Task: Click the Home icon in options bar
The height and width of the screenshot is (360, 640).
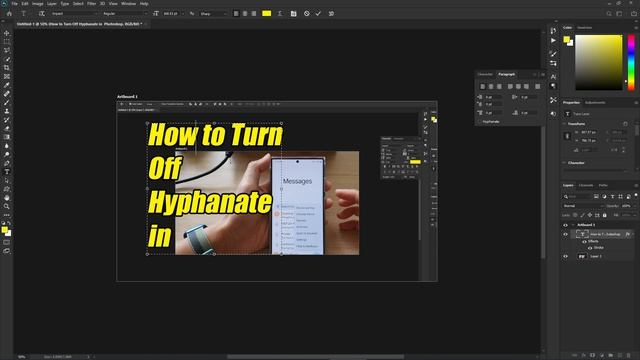Action: [x=9, y=13]
